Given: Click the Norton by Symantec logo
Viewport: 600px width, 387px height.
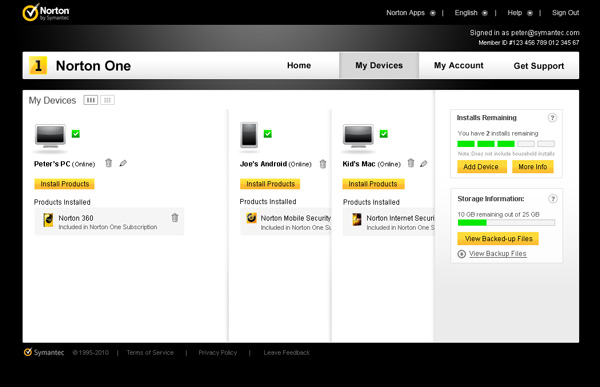Looking at the screenshot, I should [x=46, y=13].
